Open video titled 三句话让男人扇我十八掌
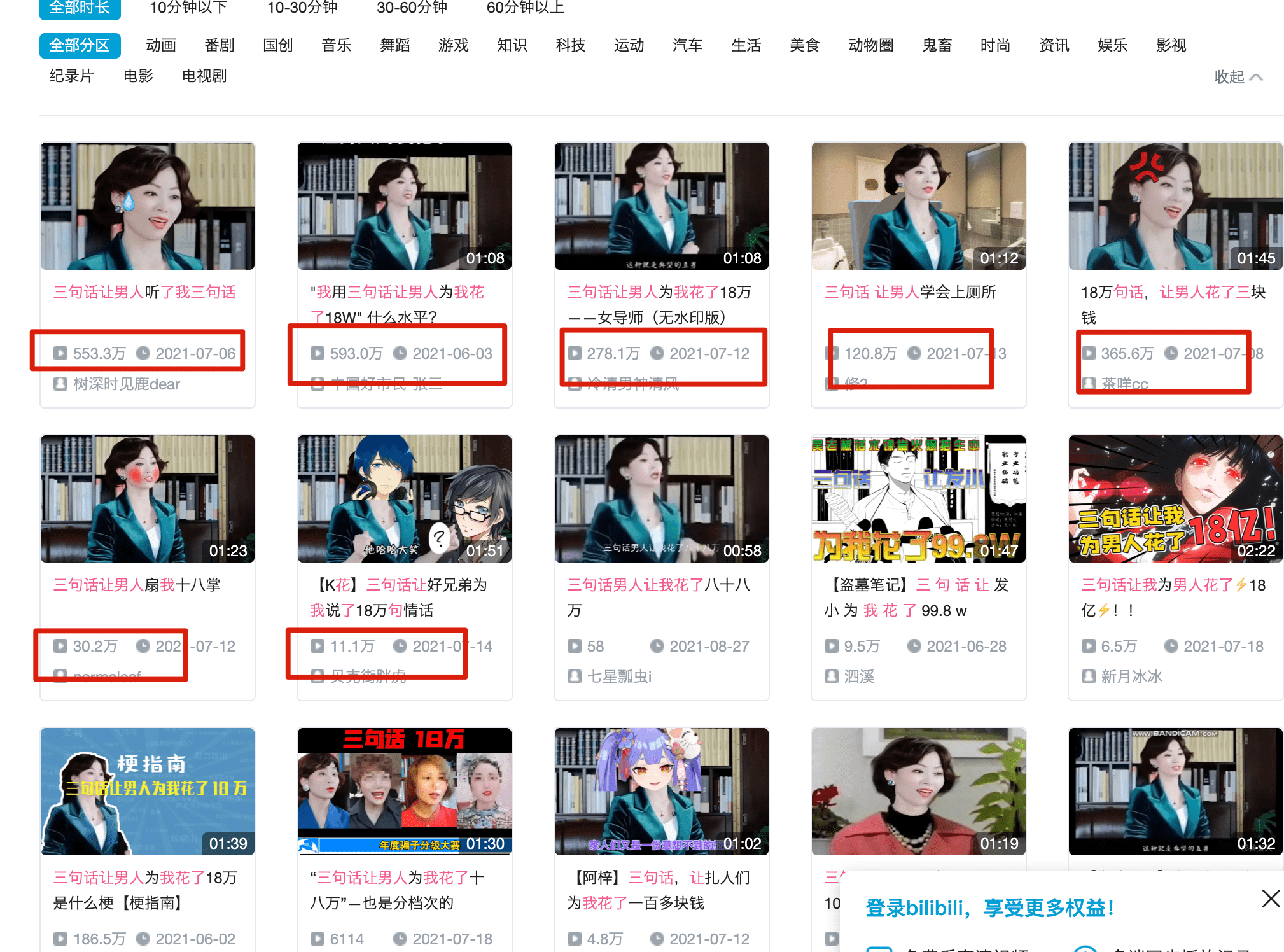1284x952 pixels. (x=137, y=585)
